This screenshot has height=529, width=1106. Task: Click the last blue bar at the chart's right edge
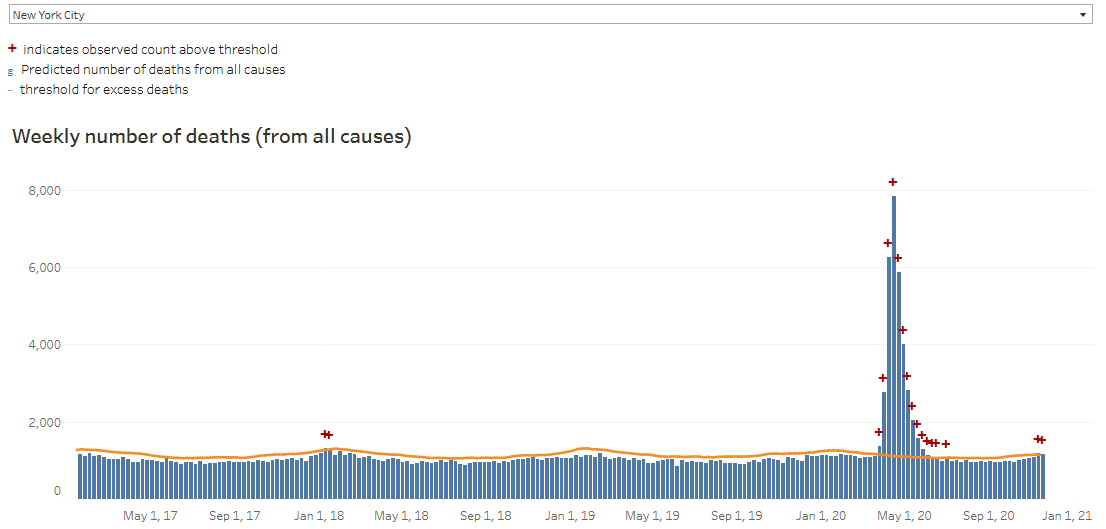(x=1043, y=477)
